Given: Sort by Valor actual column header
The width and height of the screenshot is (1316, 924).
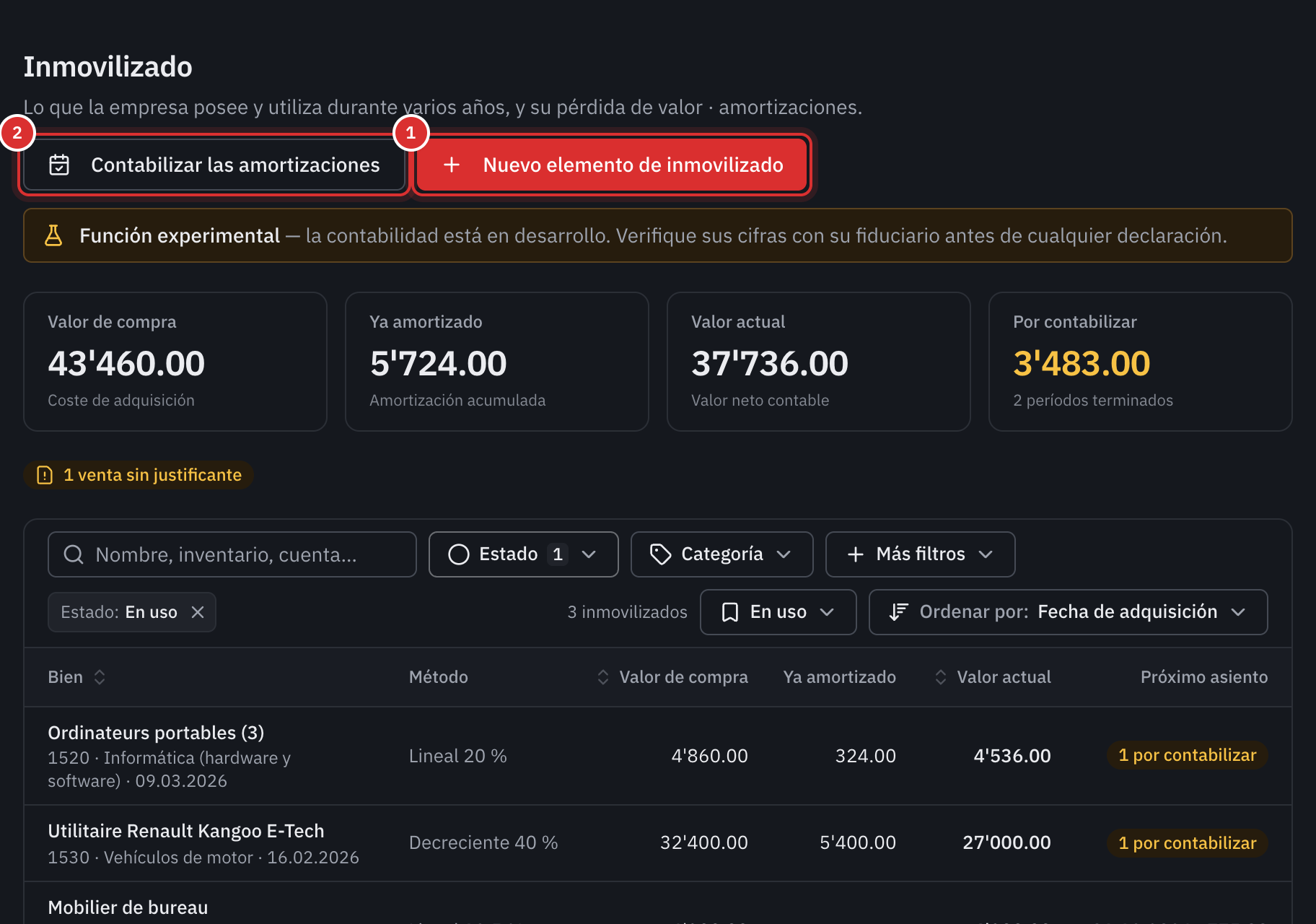Looking at the screenshot, I should pos(993,677).
